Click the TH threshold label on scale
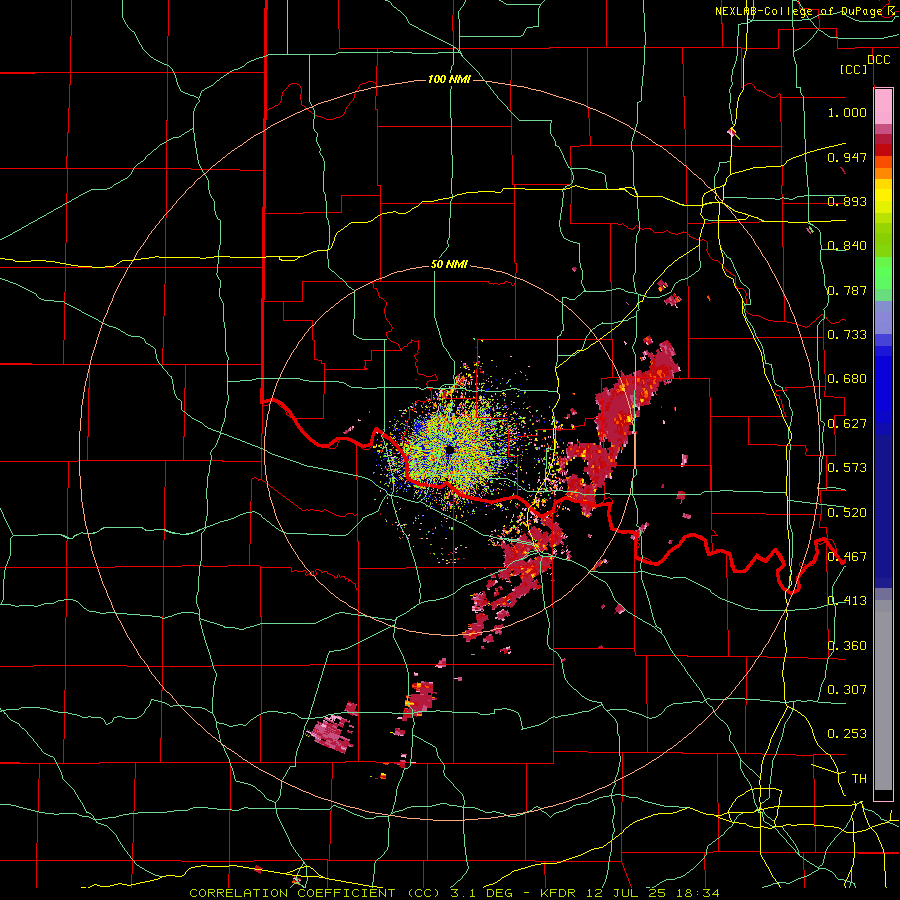The height and width of the screenshot is (900, 900). (x=859, y=779)
